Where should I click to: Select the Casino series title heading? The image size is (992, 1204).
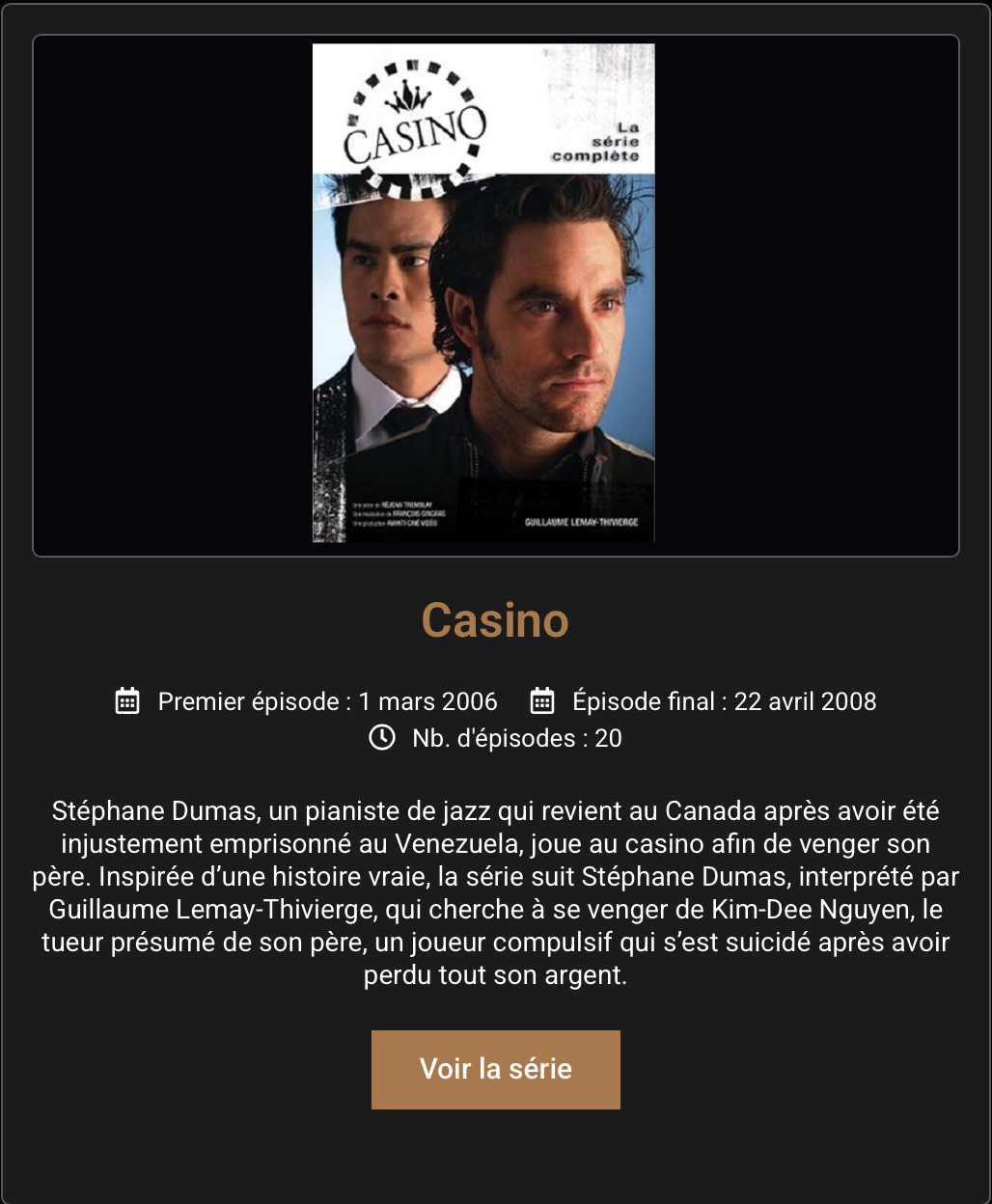point(495,620)
